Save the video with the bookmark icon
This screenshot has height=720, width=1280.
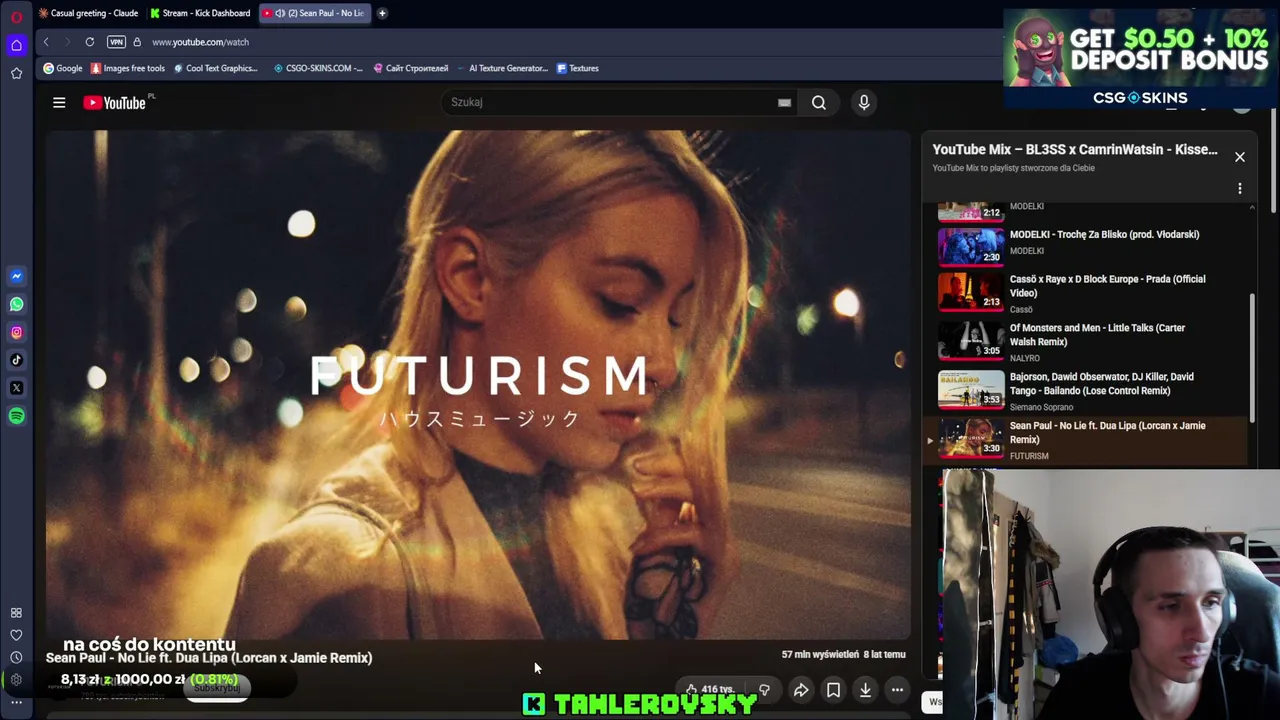click(x=833, y=690)
